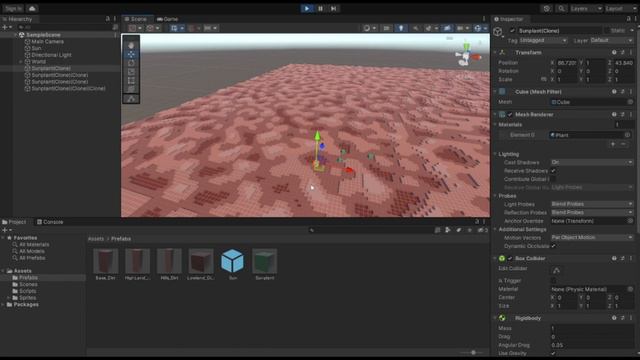Switch to the Game tab
This screenshot has height=360, width=640.
coord(167,19)
